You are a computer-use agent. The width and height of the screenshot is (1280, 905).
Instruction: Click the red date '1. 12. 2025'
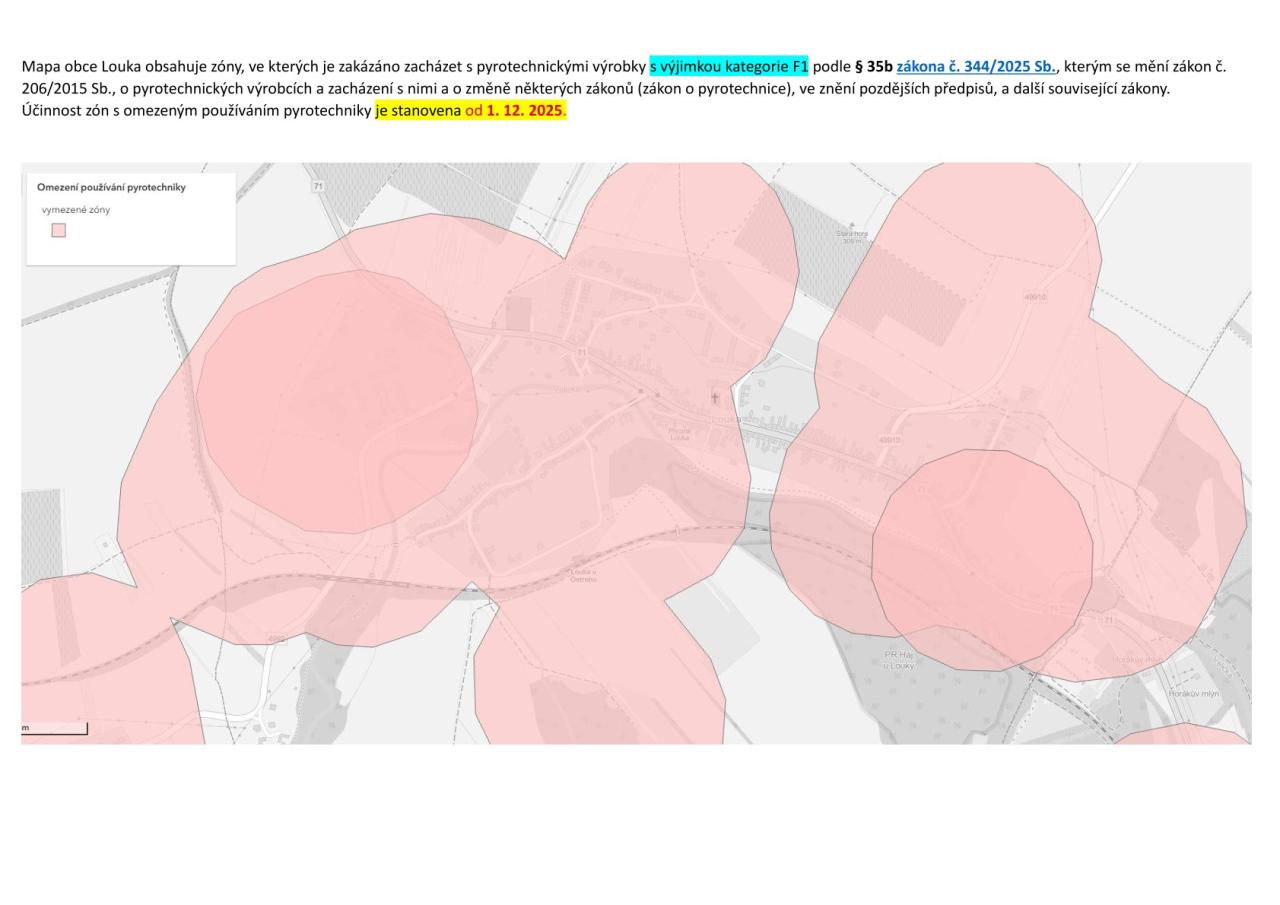click(x=526, y=110)
